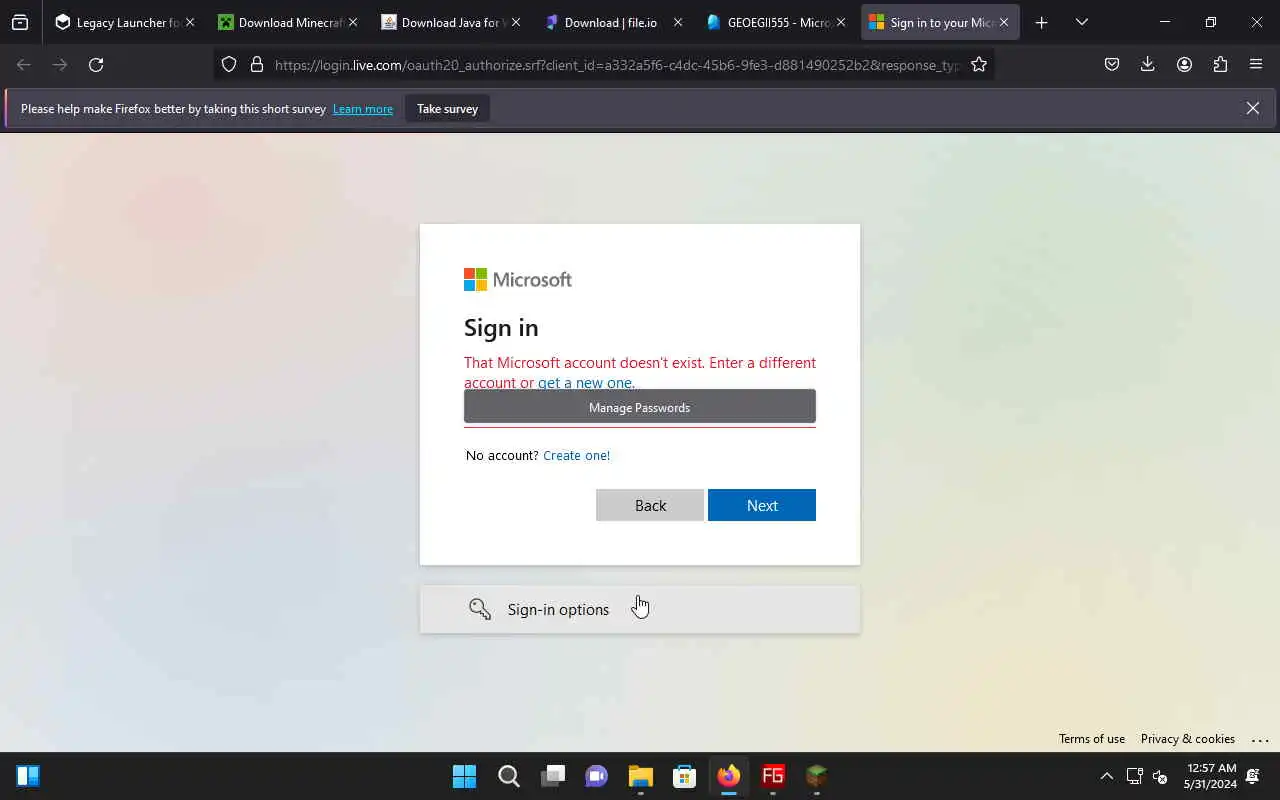The width and height of the screenshot is (1280, 800).
Task: Open the Windows Start menu
Action: (x=465, y=776)
